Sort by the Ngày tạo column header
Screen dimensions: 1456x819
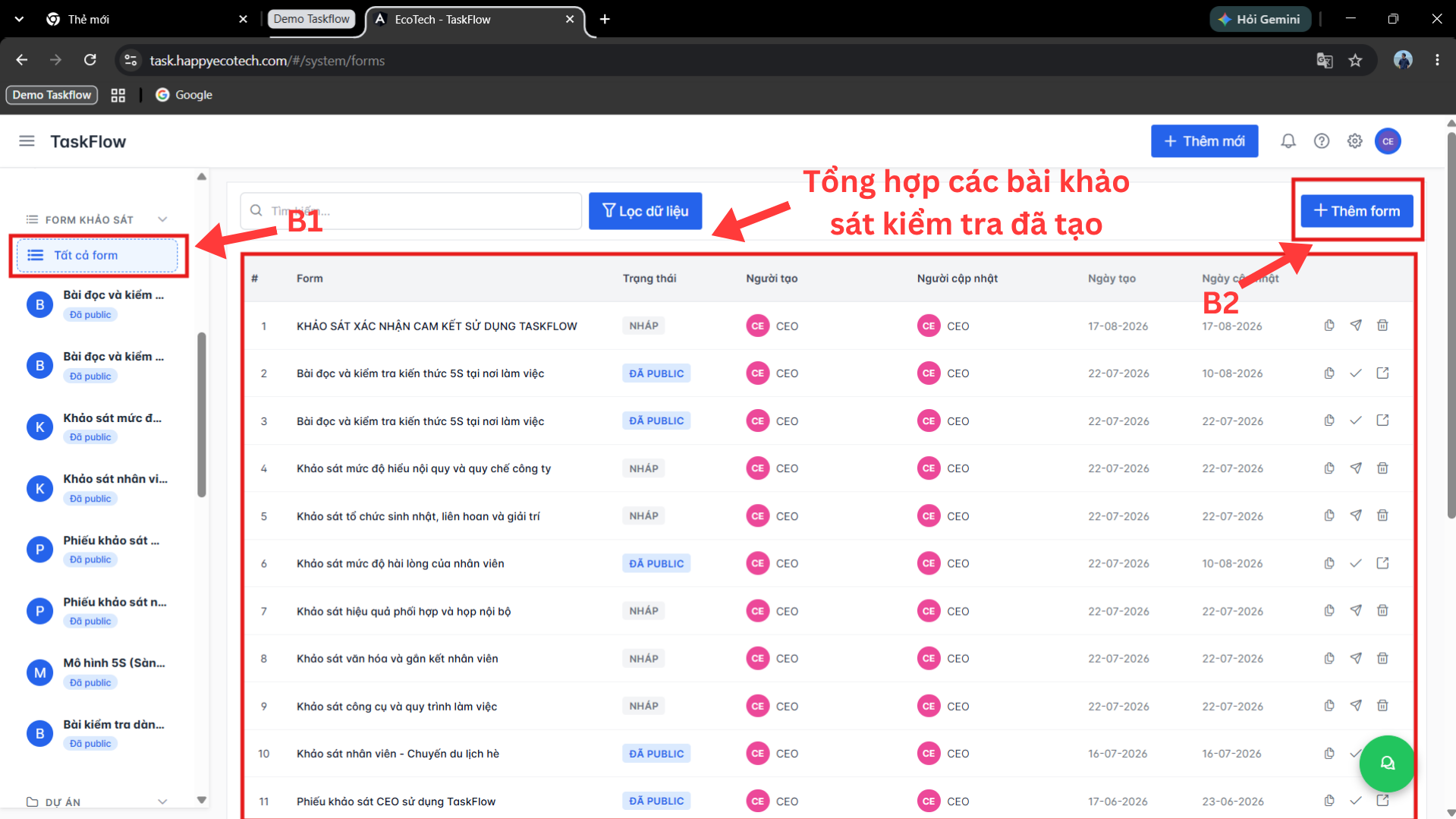[x=1112, y=279]
